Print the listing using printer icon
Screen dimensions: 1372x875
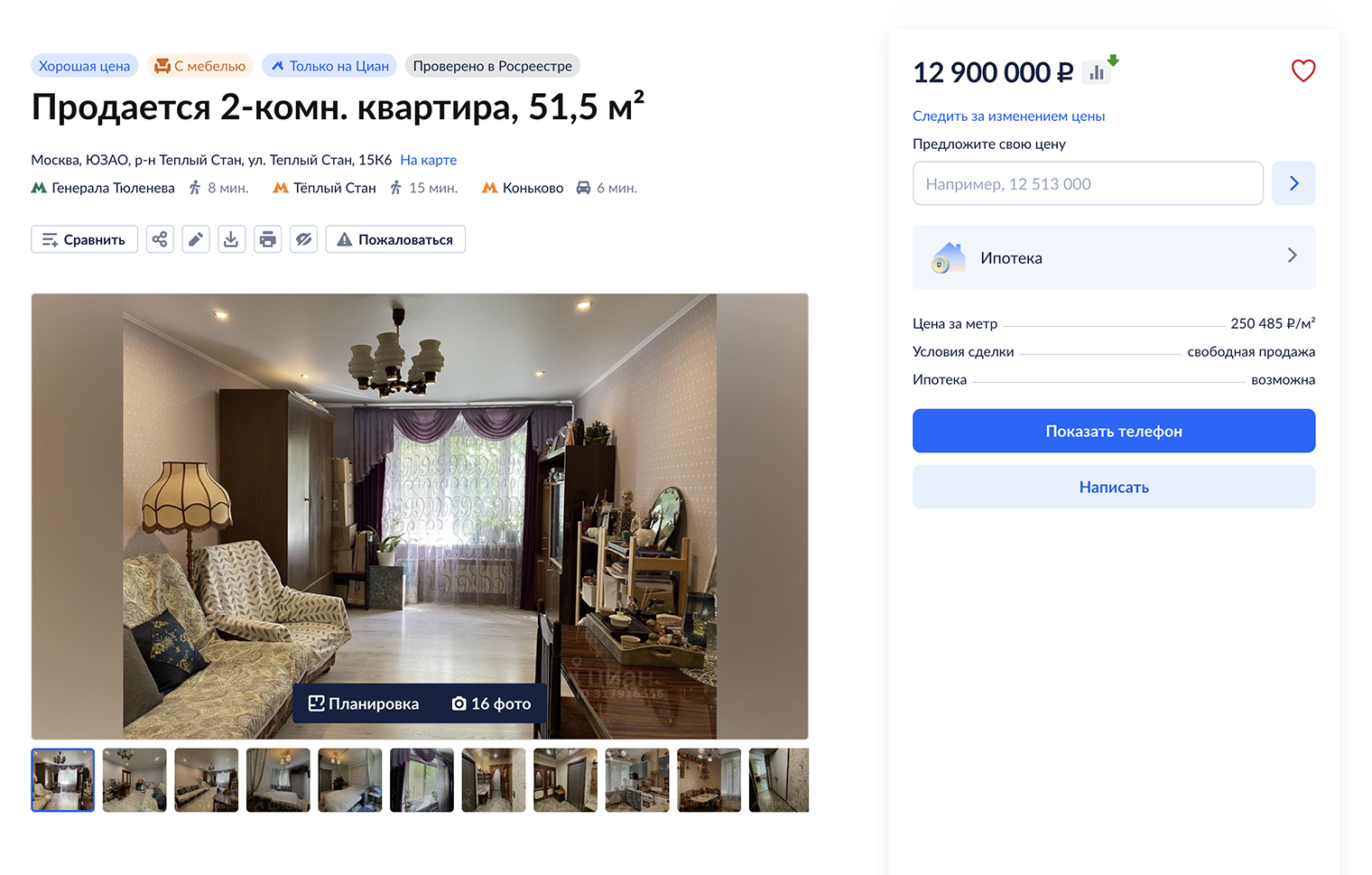tap(267, 239)
